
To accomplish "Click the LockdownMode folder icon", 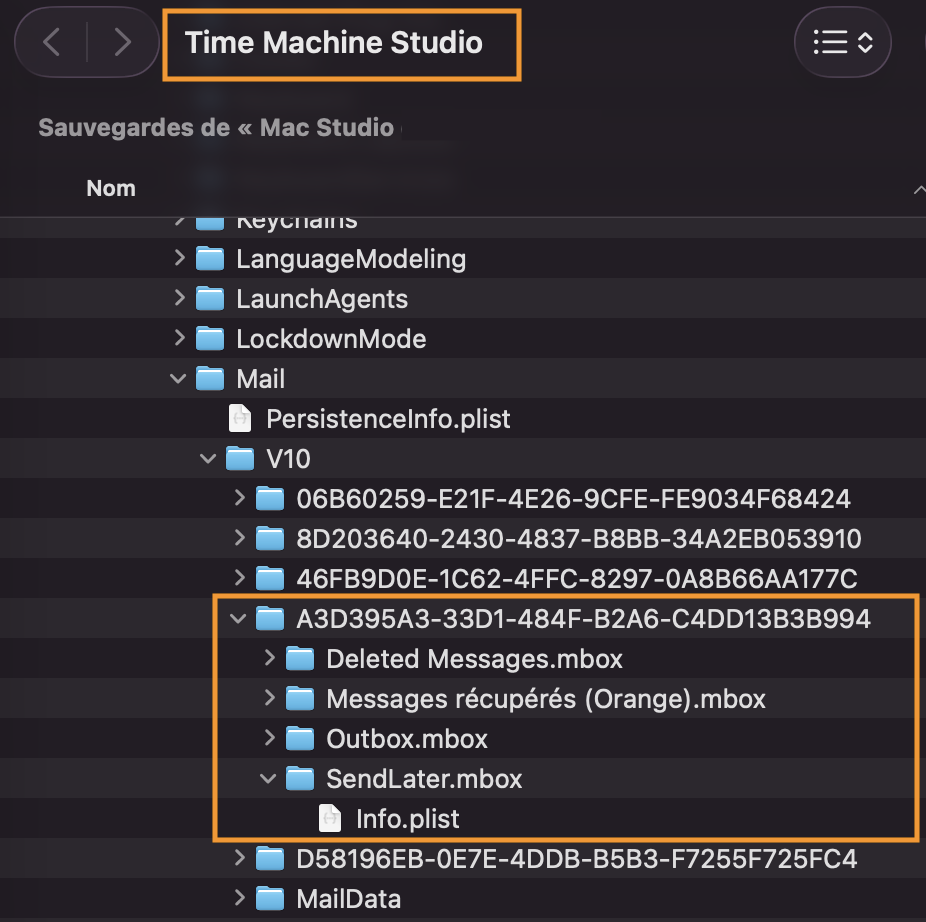I will point(210,339).
